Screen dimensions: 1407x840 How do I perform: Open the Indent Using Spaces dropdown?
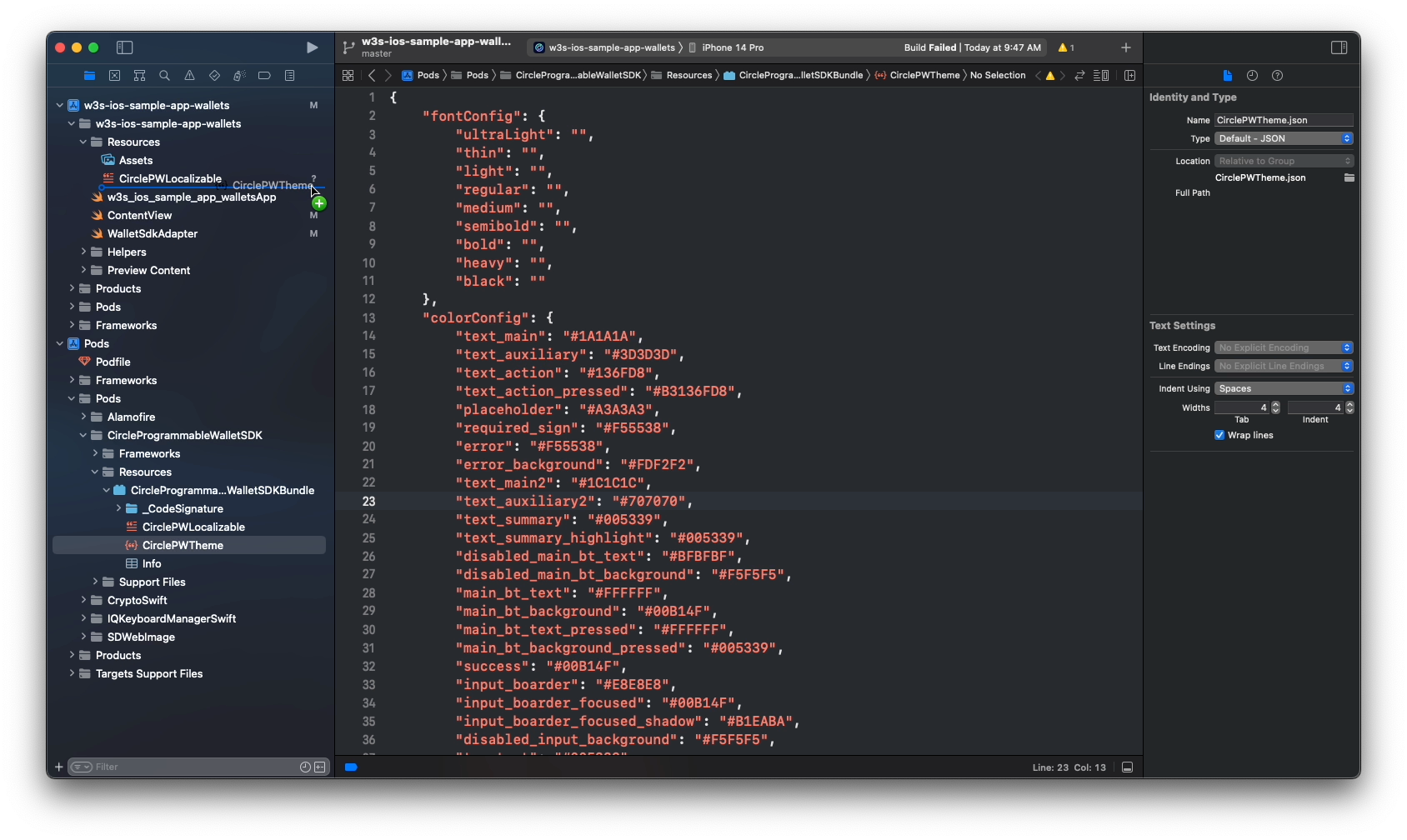coord(1283,388)
